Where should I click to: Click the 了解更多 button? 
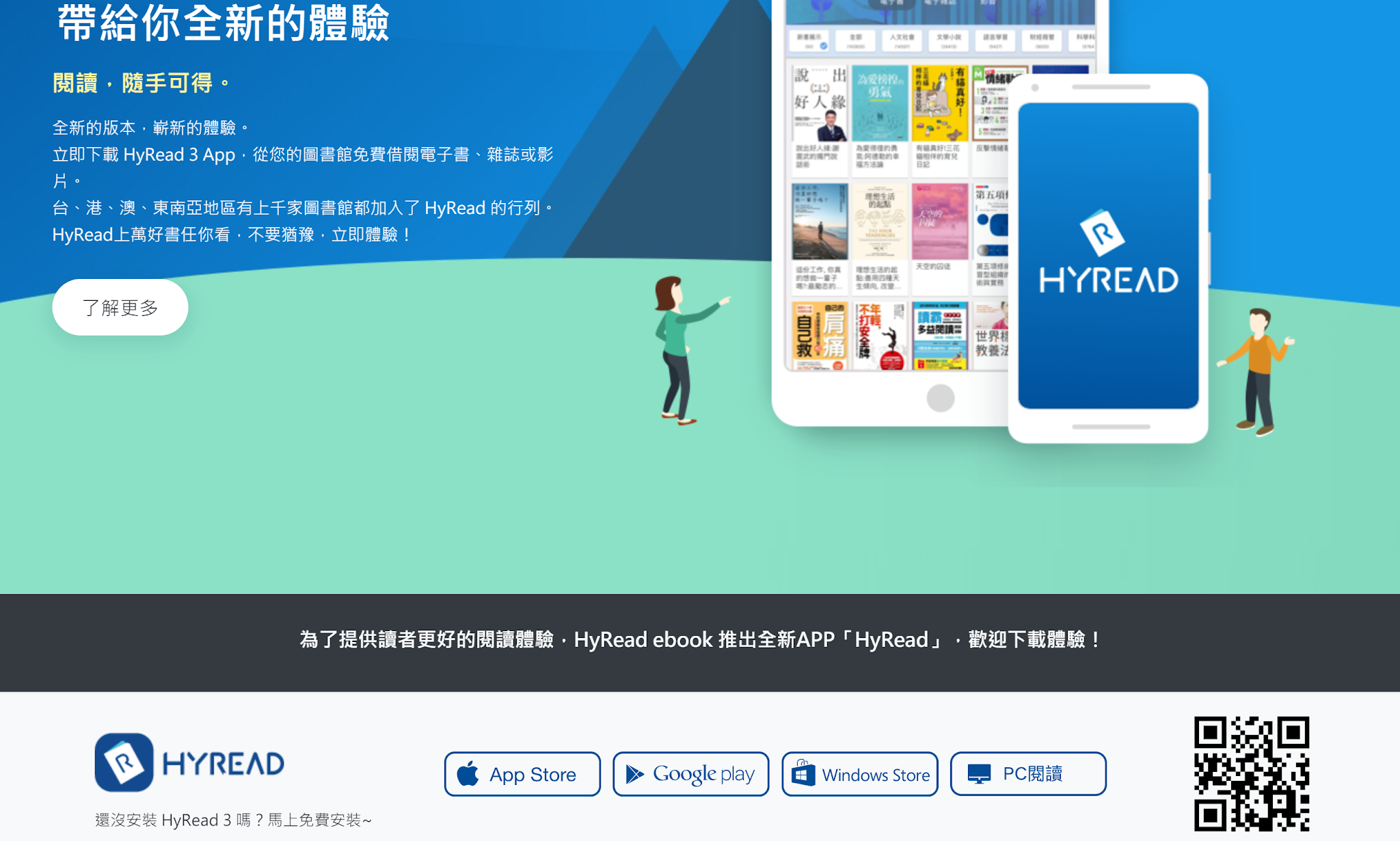120,308
